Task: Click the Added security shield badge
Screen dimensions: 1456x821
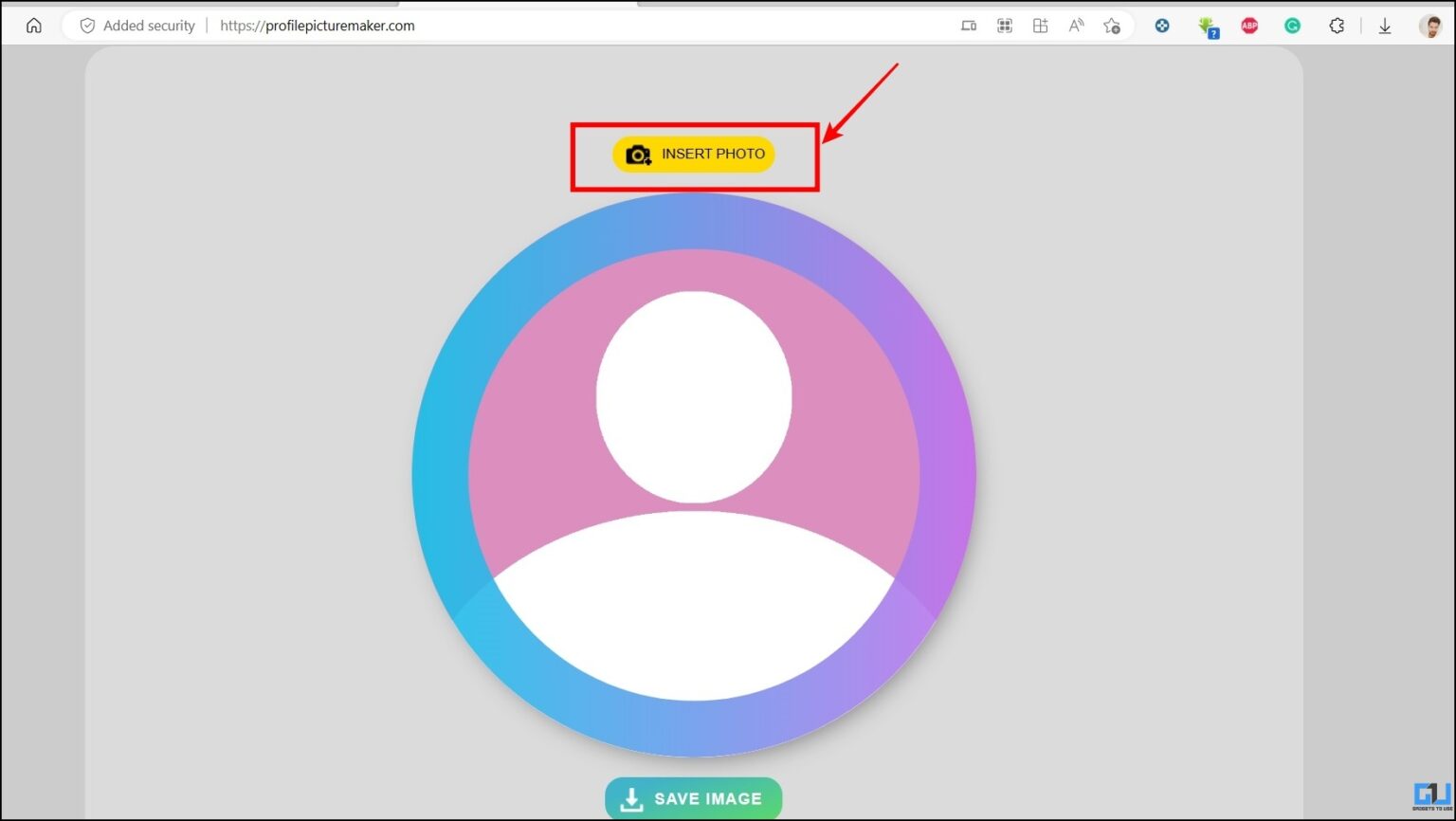Action: click(86, 26)
